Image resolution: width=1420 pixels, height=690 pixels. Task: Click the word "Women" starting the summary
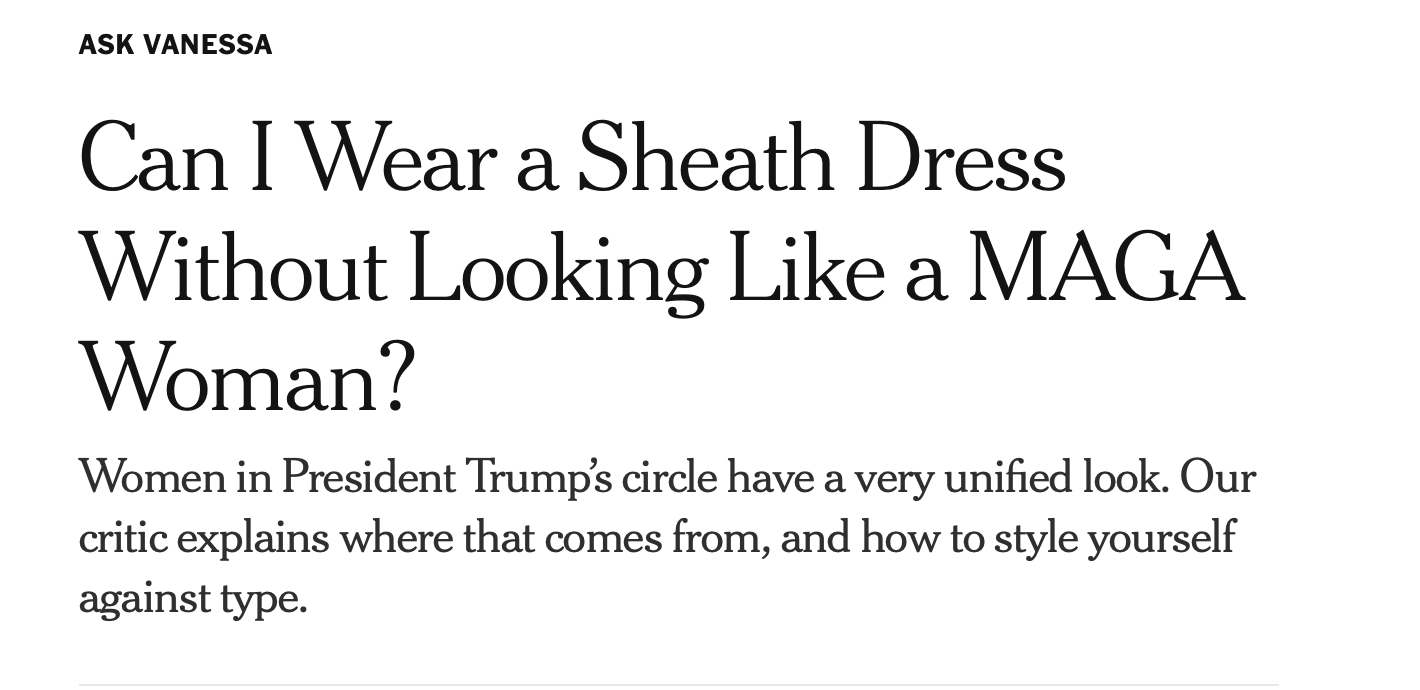tap(153, 477)
